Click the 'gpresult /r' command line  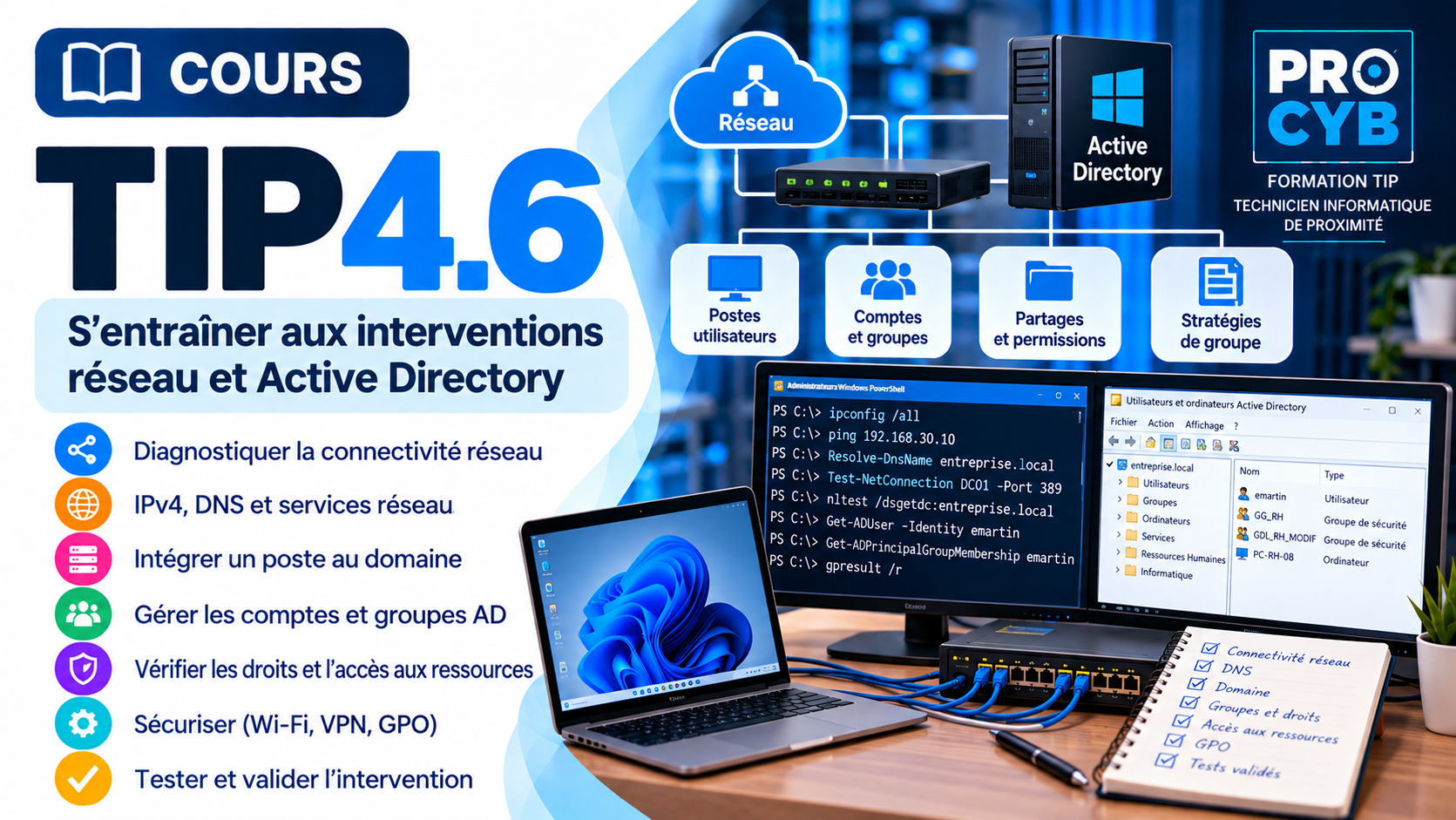tap(863, 567)
